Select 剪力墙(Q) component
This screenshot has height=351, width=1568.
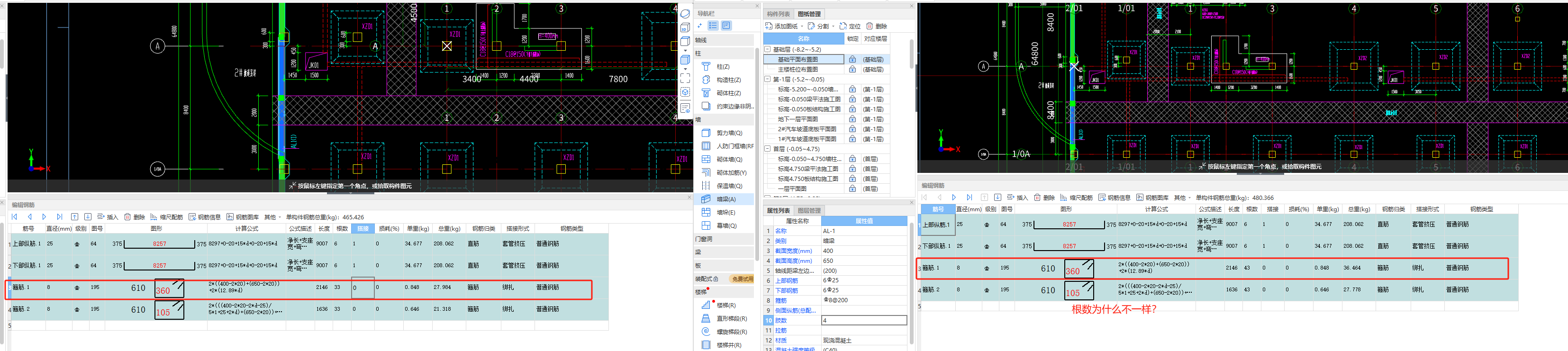pyautogui.click(x=723, y=133)
